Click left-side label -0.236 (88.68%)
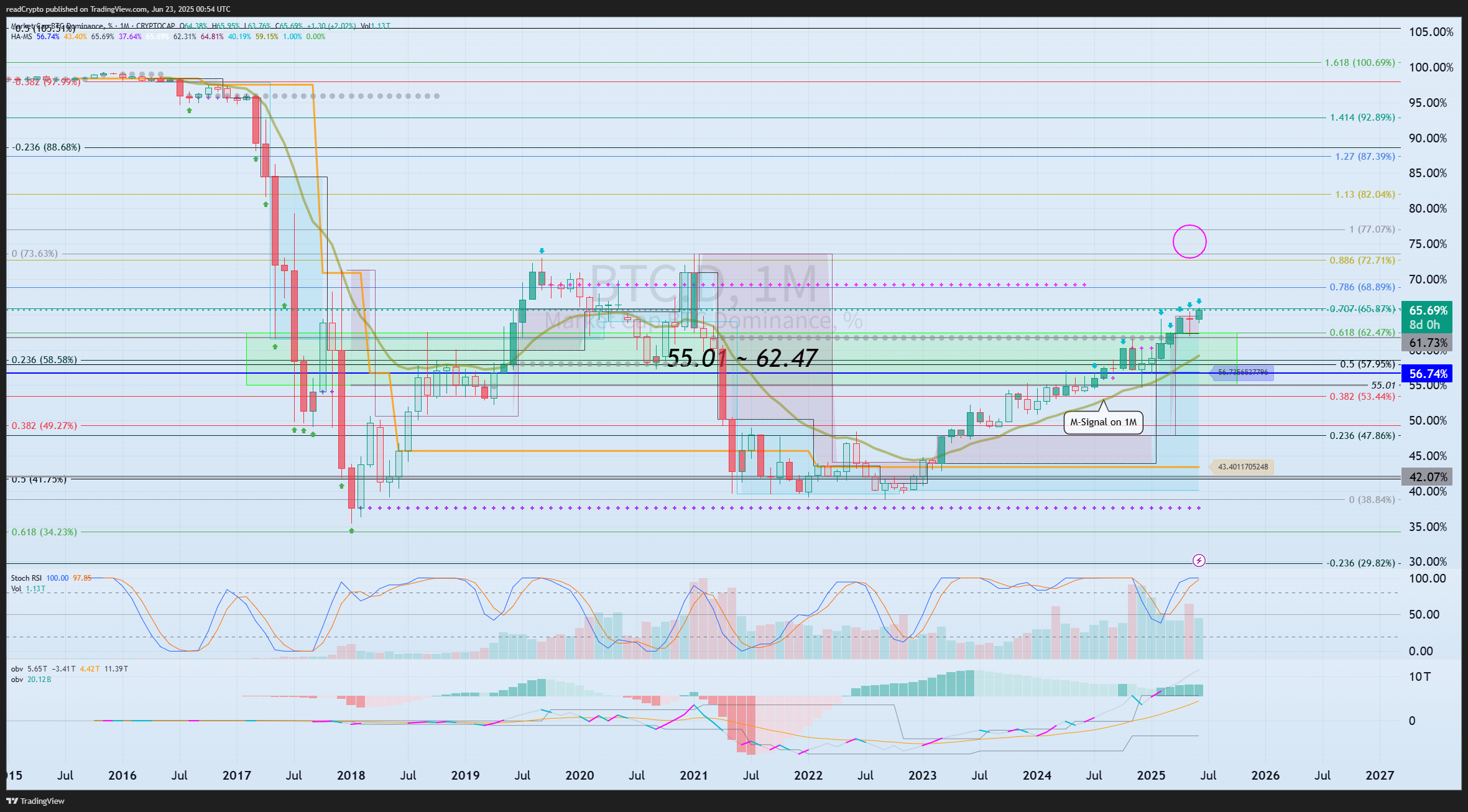The width and height of the screenshot is (1468, 812). (x=47, y=147)
